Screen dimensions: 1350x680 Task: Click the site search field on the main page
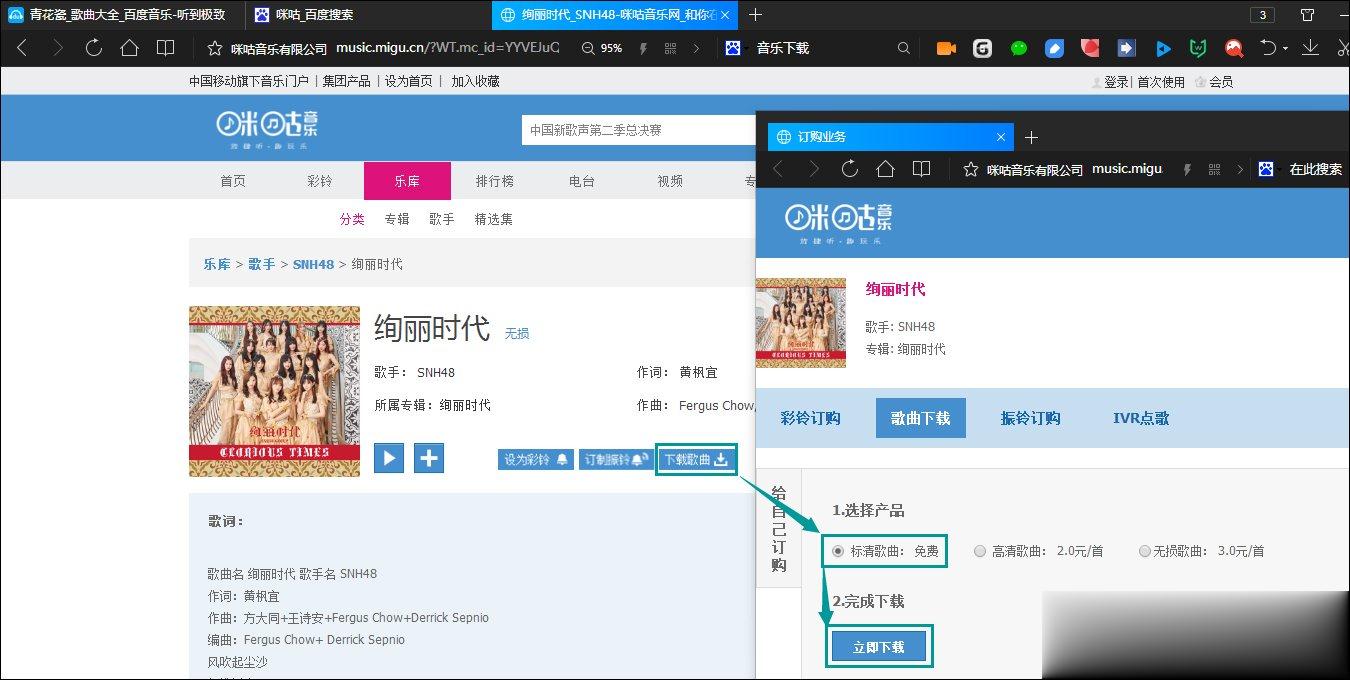(x=638, y=130)
